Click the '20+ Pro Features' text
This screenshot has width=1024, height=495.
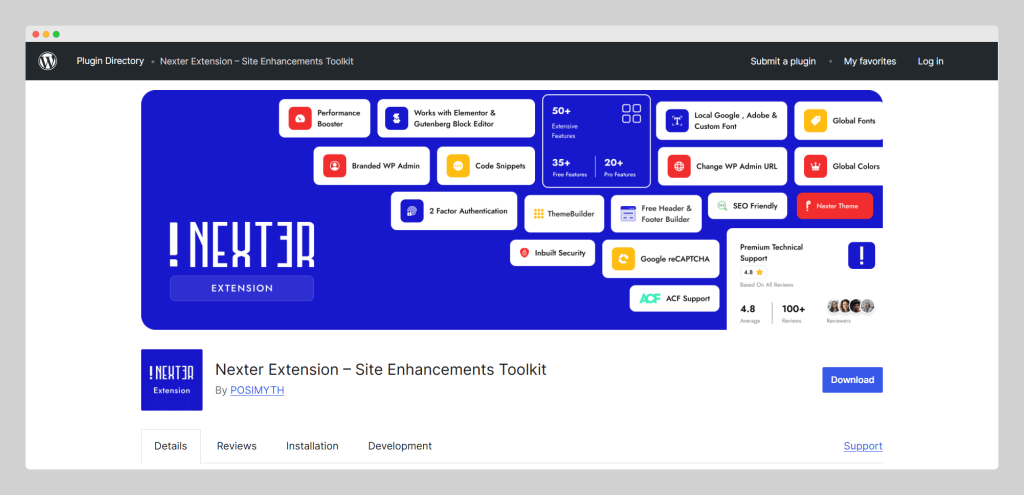click(620, 167)
